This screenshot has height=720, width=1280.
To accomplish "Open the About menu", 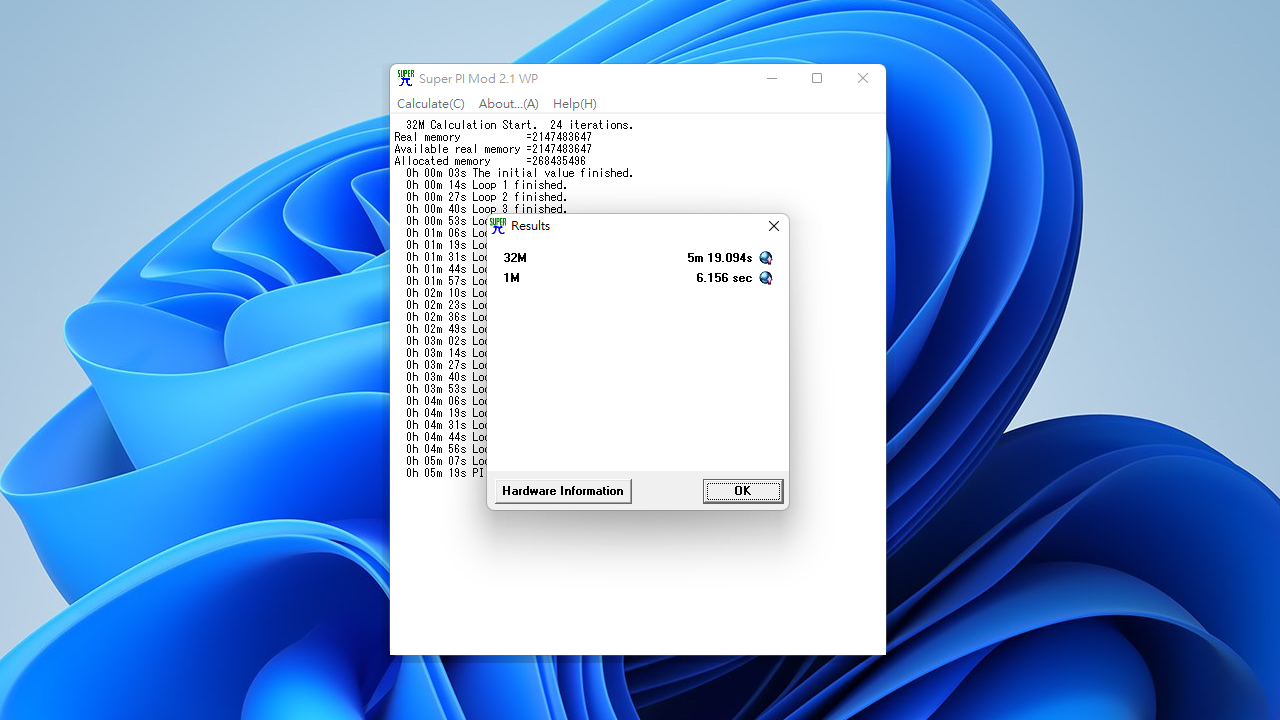I will (x=508, y=103).
